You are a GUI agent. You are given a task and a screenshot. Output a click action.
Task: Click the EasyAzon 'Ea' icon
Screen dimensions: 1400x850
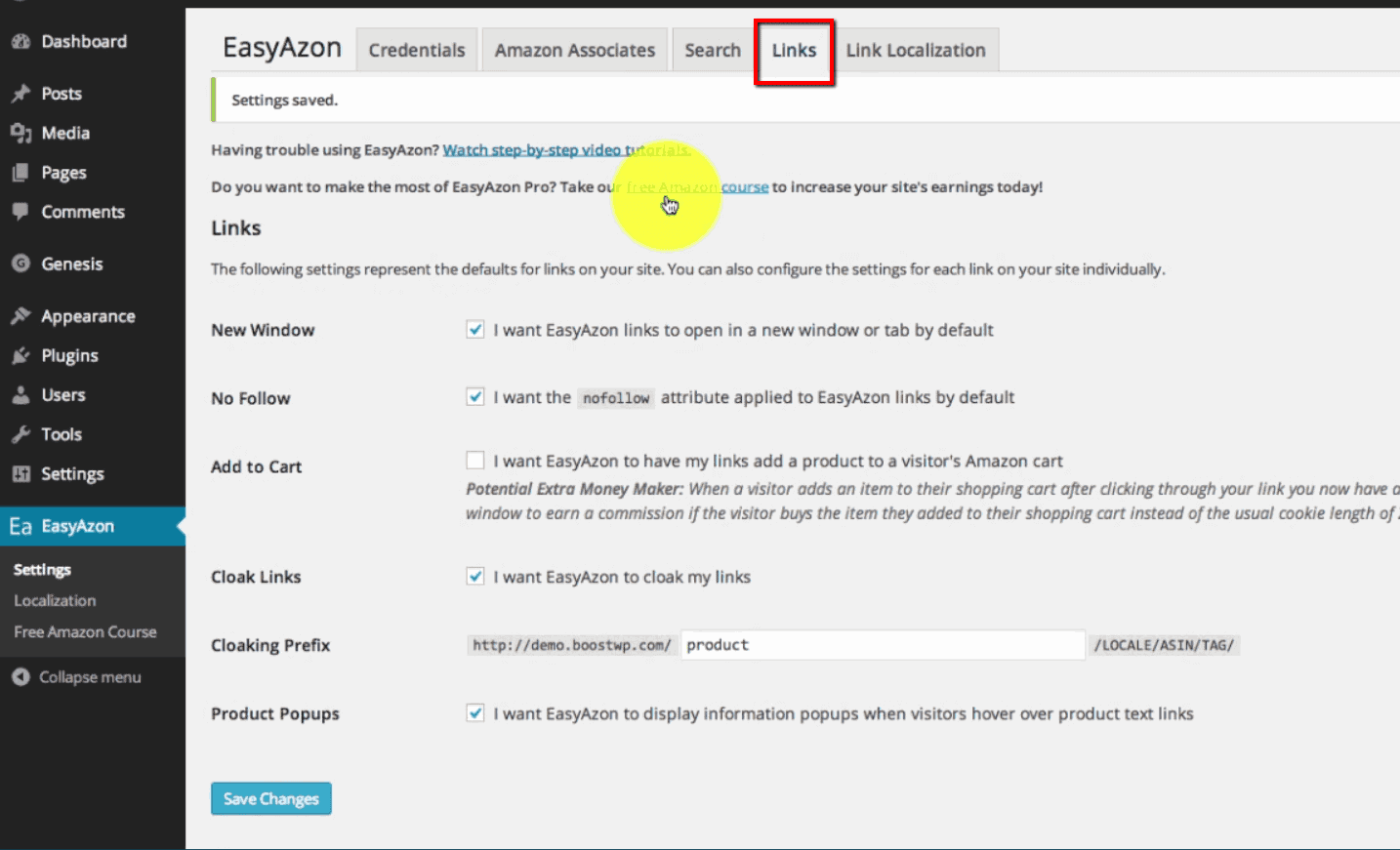(21, 526)
